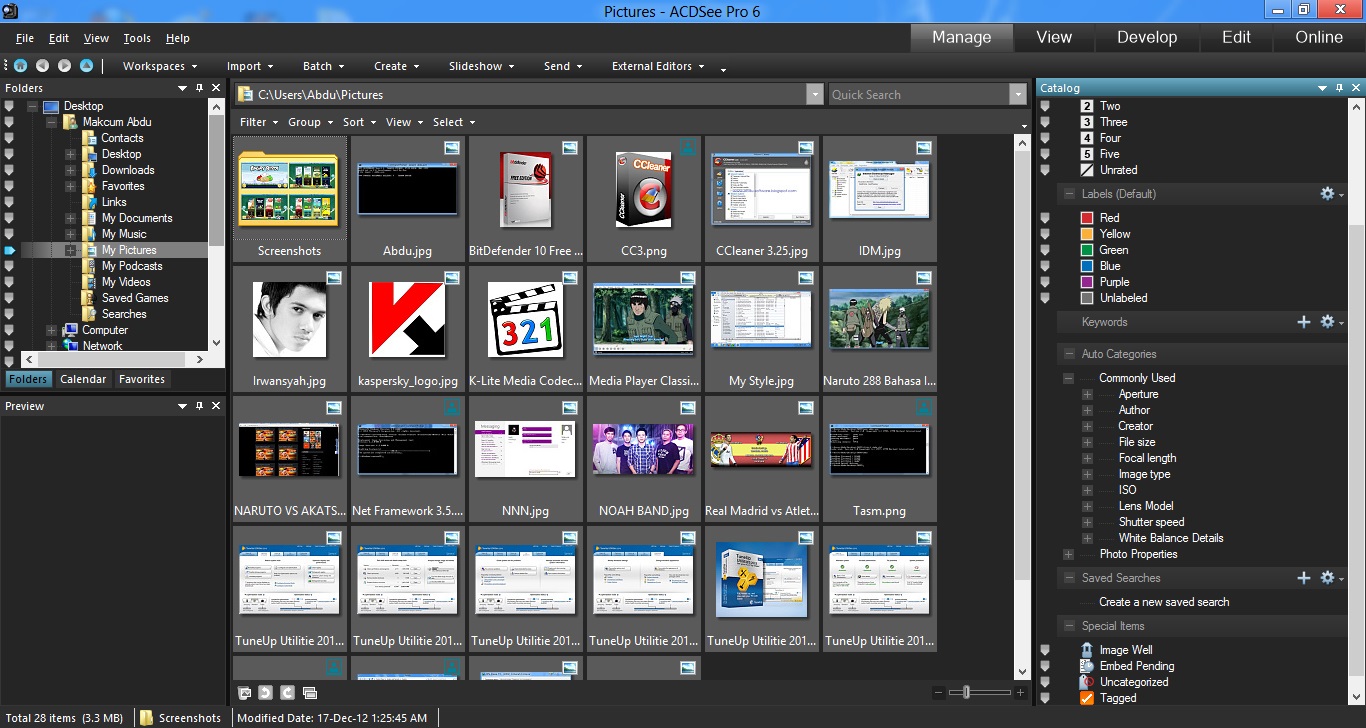Toggle easy-select marker beside My Music
This screenshot has width=1366, height=728.
click(10, 234)
